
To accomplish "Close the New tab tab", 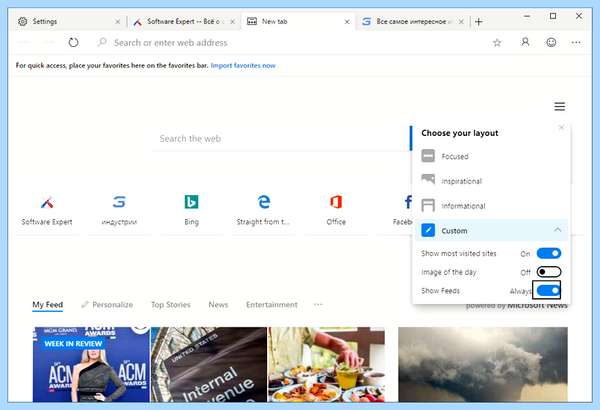I will [347, 22].
